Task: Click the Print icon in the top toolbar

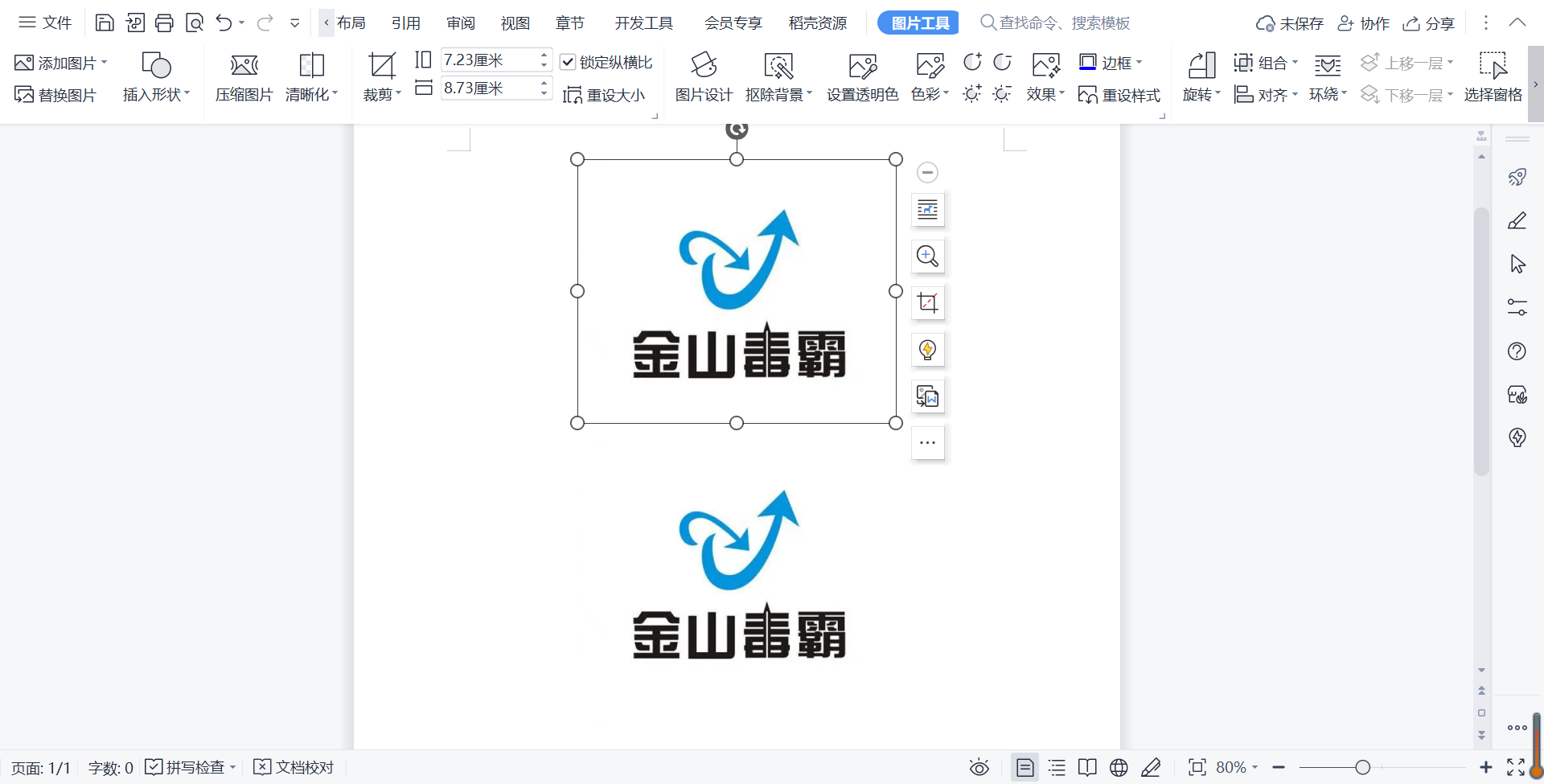Action: click(x=164, y=23)
